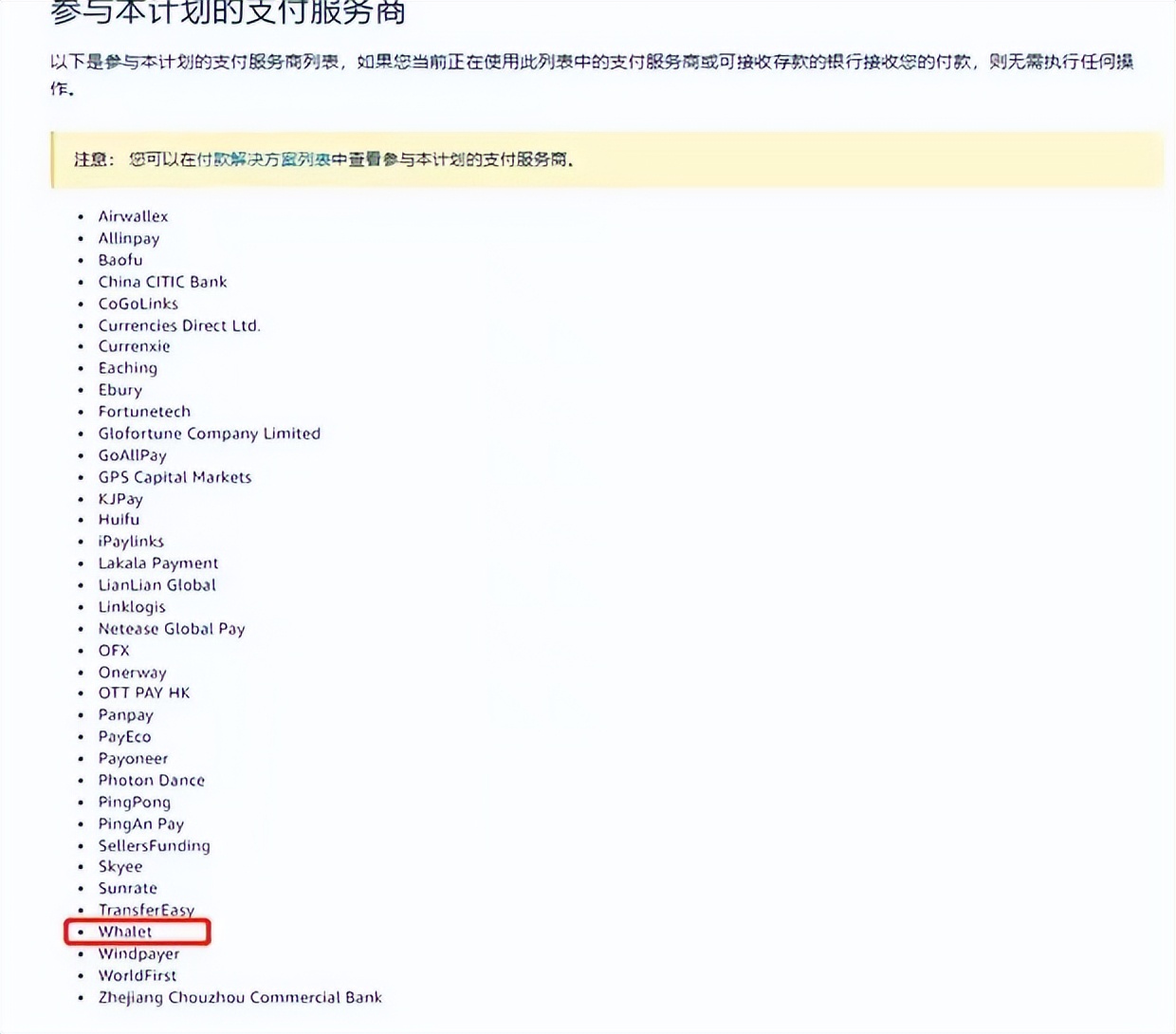1176x1034 pixels.
Task: Open the WorldFirst provider page
Action: pos(138,975)
